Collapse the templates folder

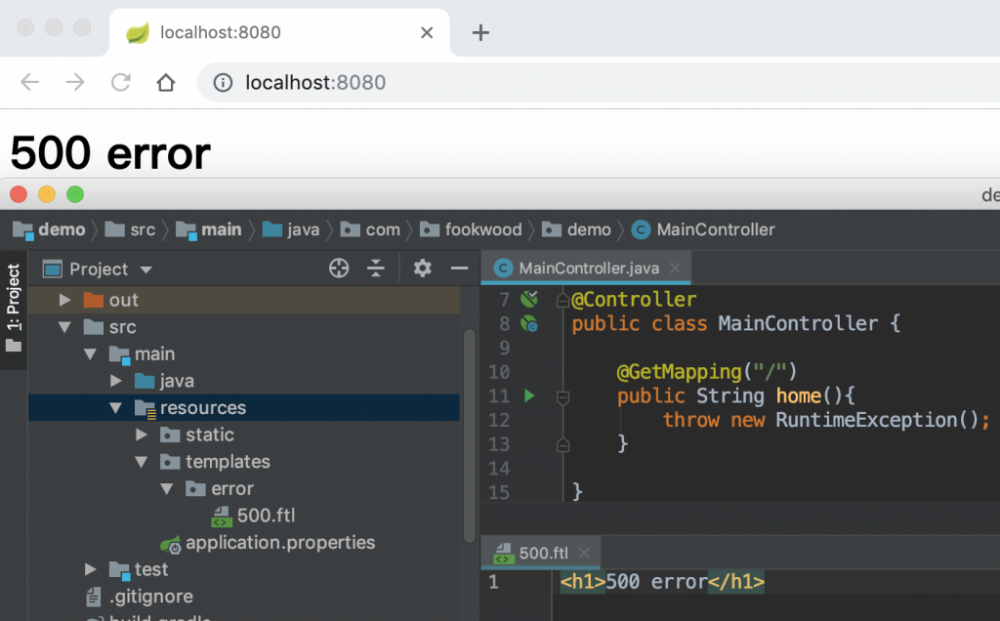[x=142, y=462]
